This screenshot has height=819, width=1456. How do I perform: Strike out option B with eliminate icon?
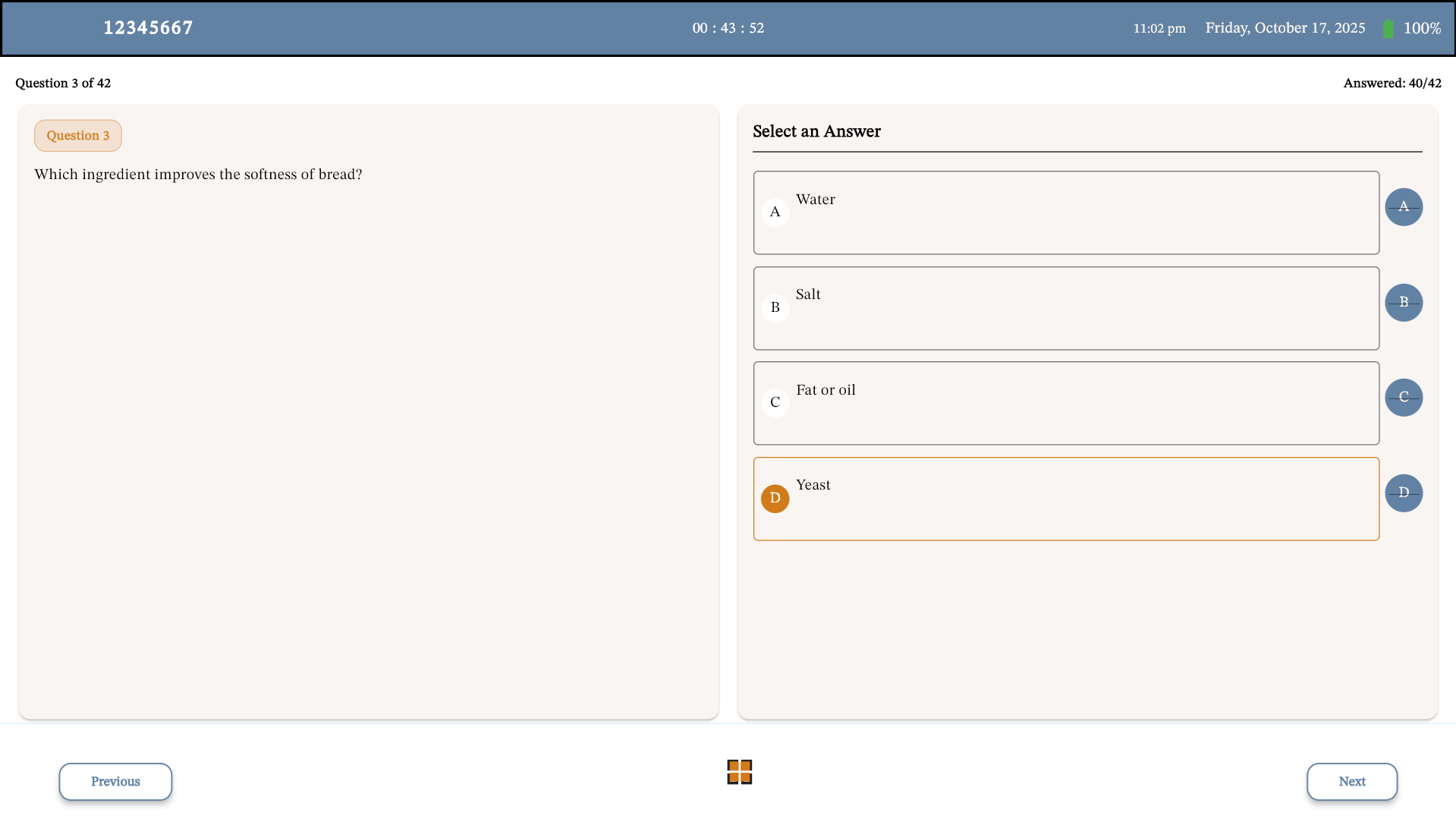point(1403,303)
